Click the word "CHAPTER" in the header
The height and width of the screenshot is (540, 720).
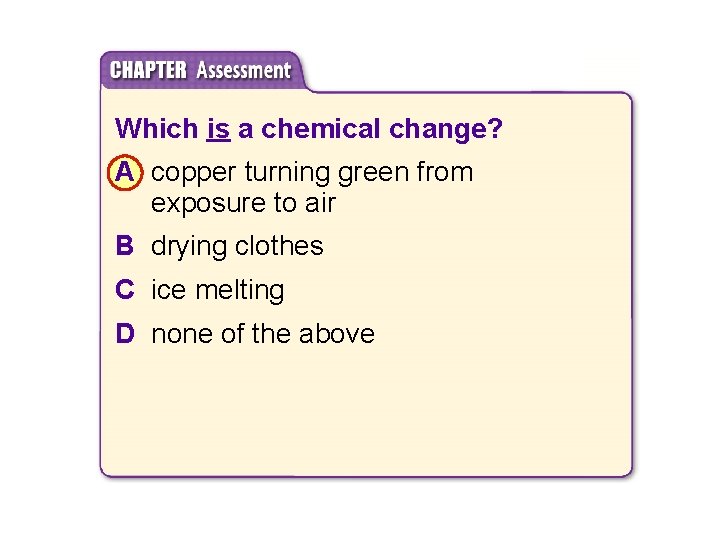pyautogui.click(x=148, y=71)
